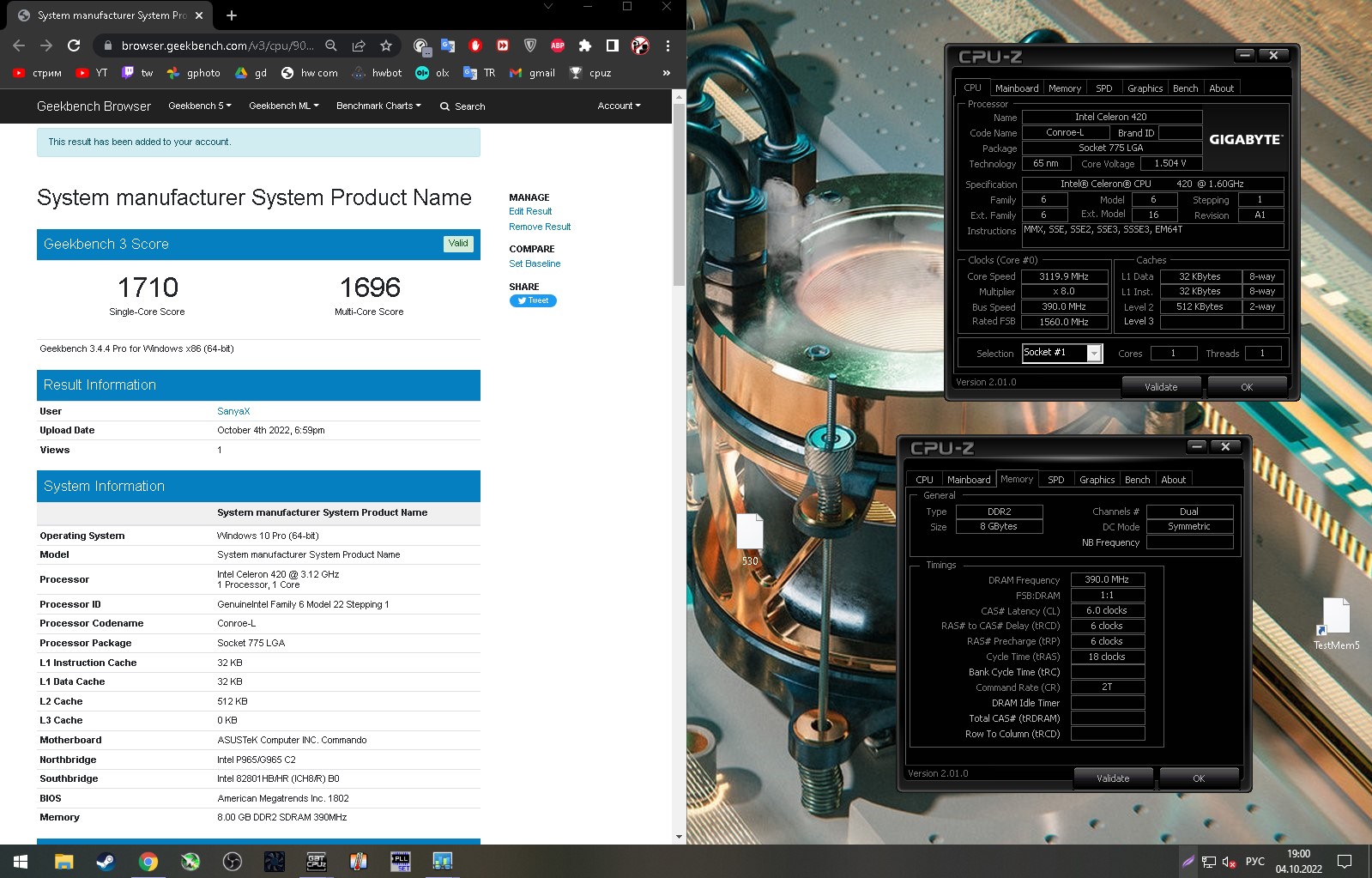This screenshot has width=1372, height=878.
Task: Open the 'gd' Google Drive bookmark
Action: [251, 73]
